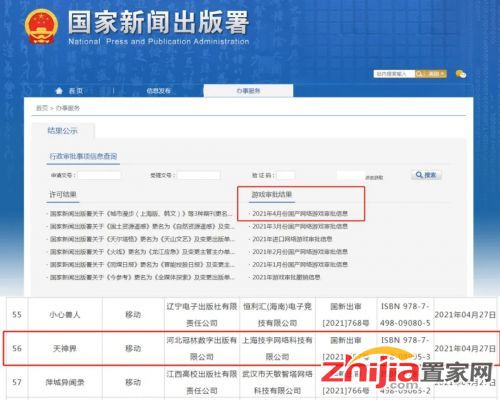Open 2021年2月份国产网络游戏审批信息 link
500x400 pixels.
tap(300, 252)
